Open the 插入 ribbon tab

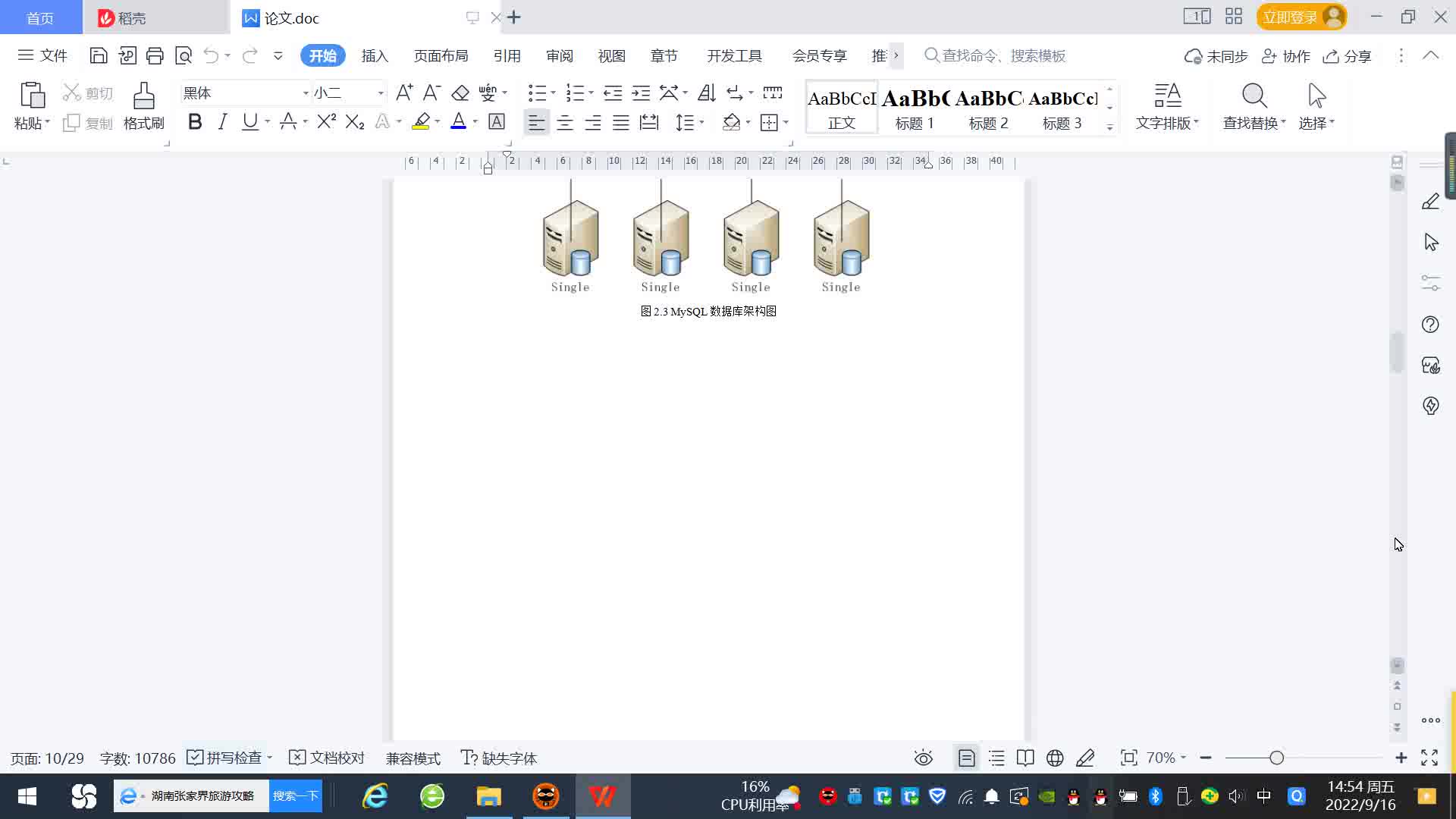pos(375,55)
